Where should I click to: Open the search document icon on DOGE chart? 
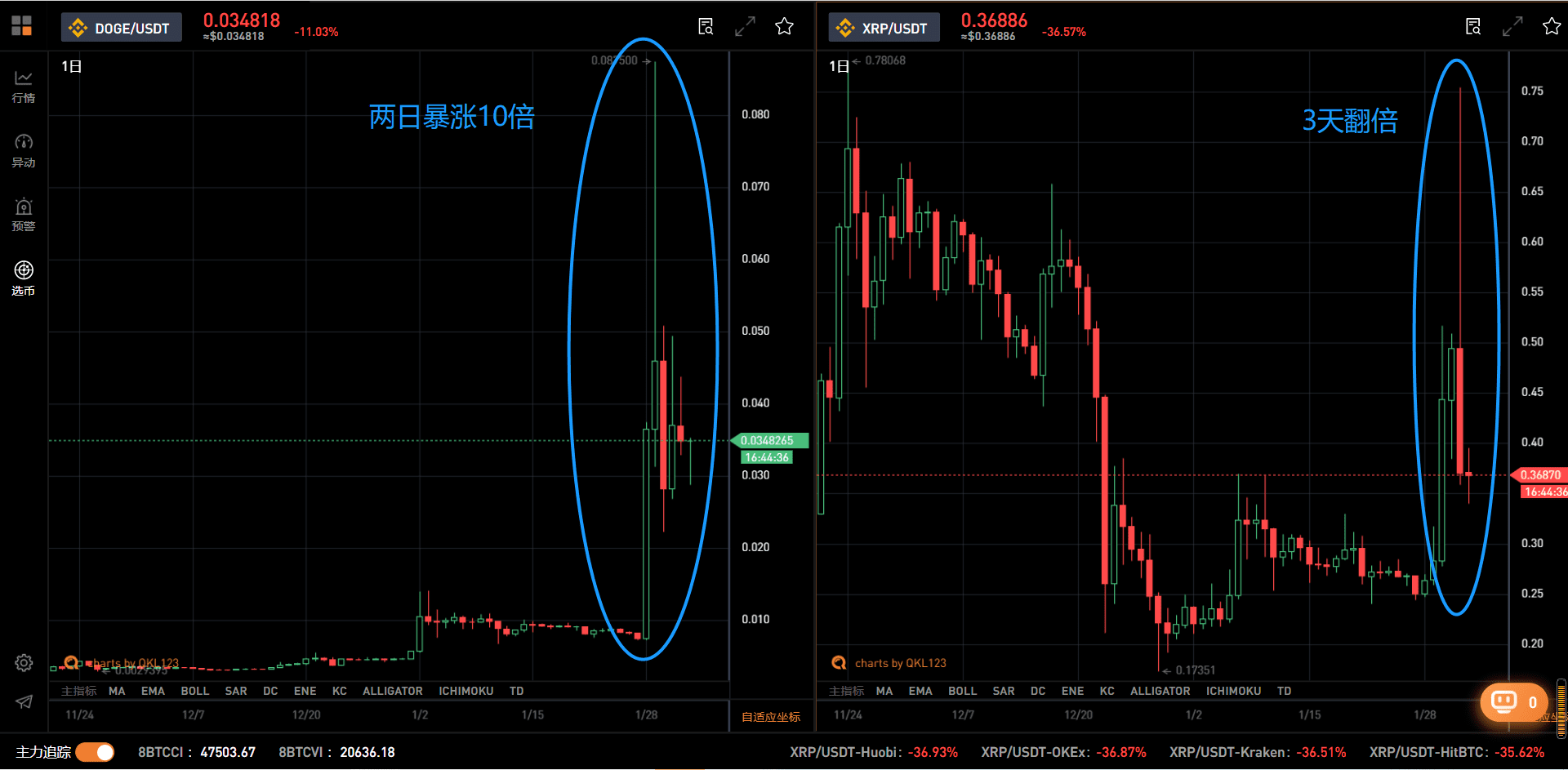click(x=706, y=26)
